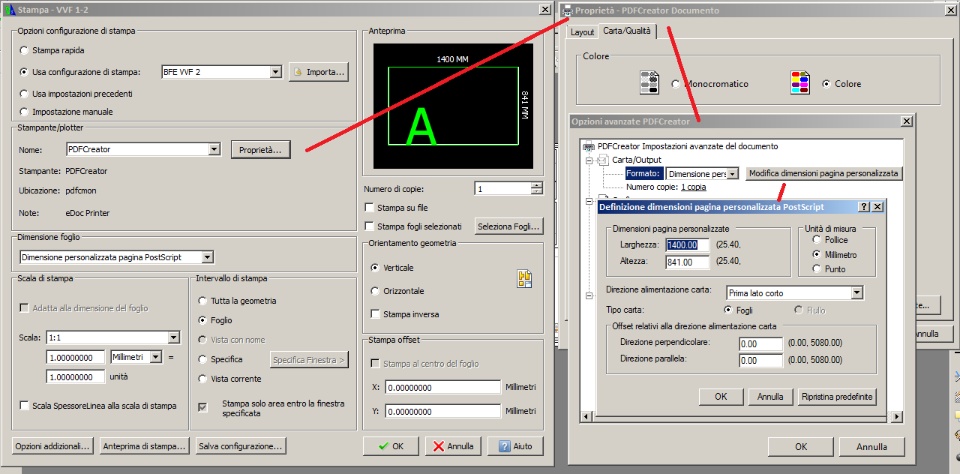960x474 pixels.
Task: Switch to the Layout tab
Action: (582, 32)
